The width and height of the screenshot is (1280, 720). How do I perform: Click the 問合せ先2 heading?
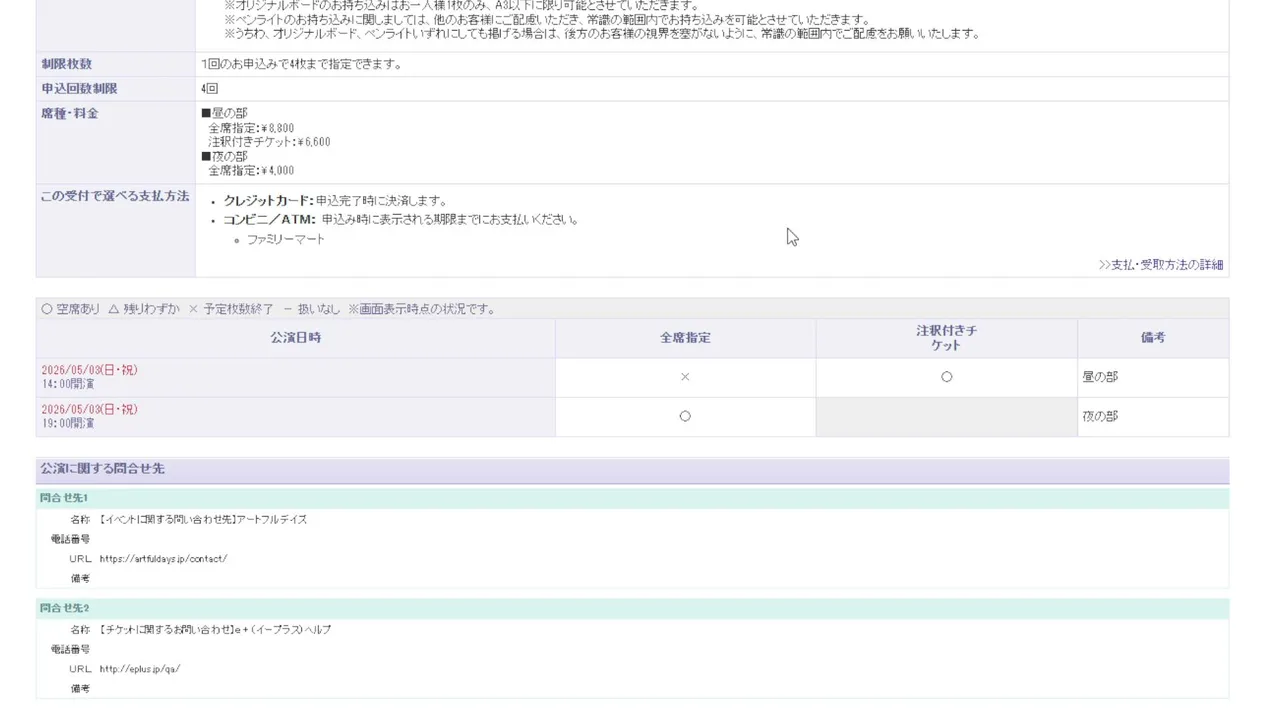pos(64,608)
